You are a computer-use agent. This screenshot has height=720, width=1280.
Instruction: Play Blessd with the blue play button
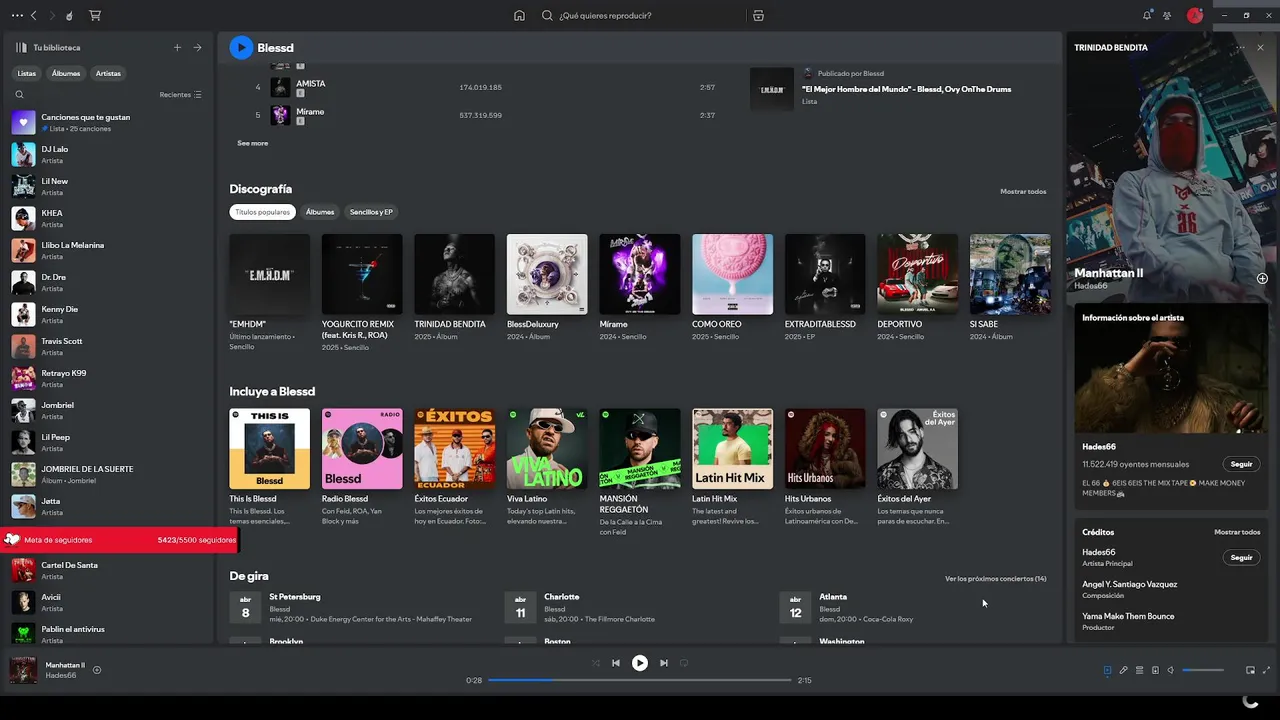[241, 47]
